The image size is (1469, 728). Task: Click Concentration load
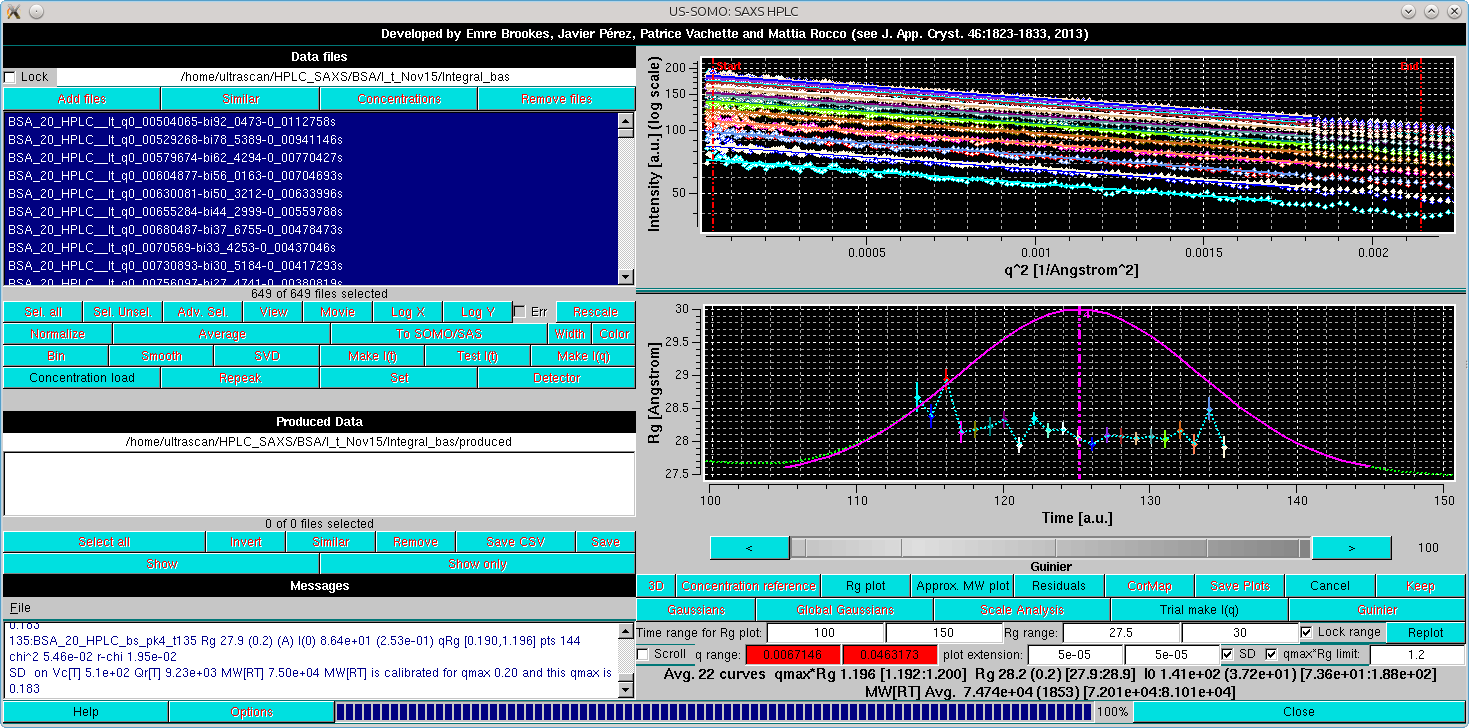click(82, 378)
